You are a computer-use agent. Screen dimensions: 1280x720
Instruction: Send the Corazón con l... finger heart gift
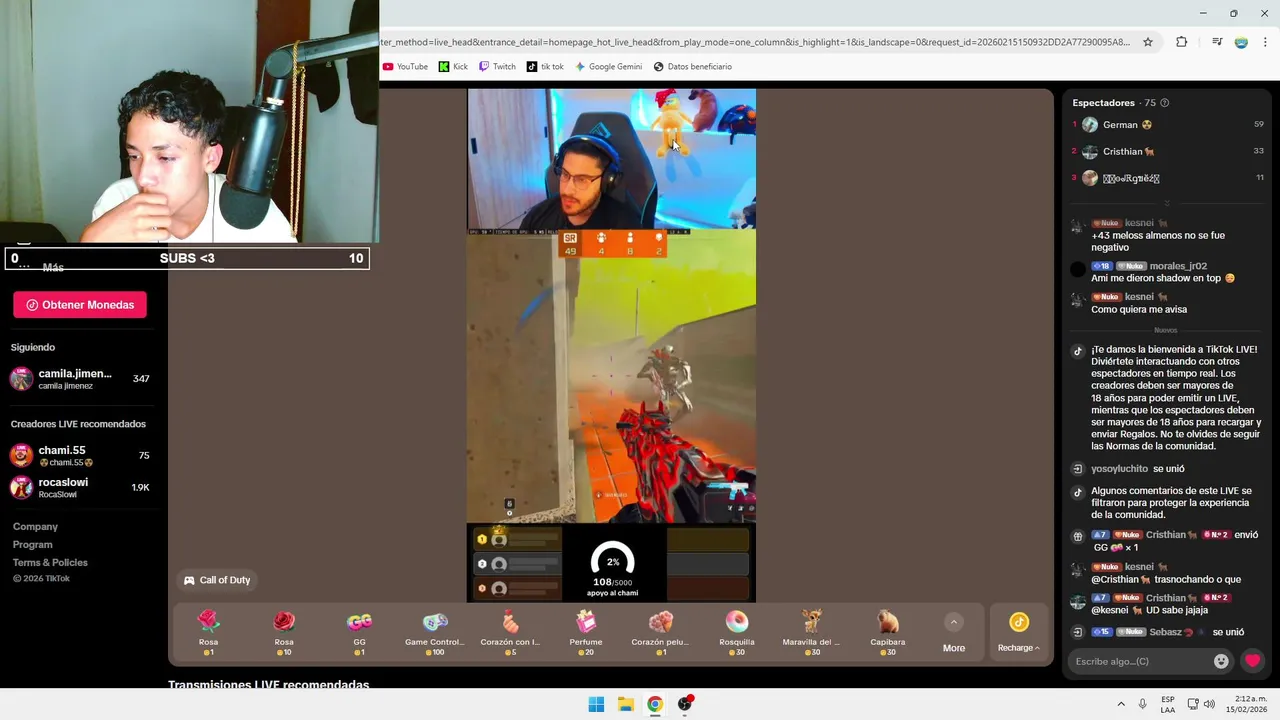(510, 632)
